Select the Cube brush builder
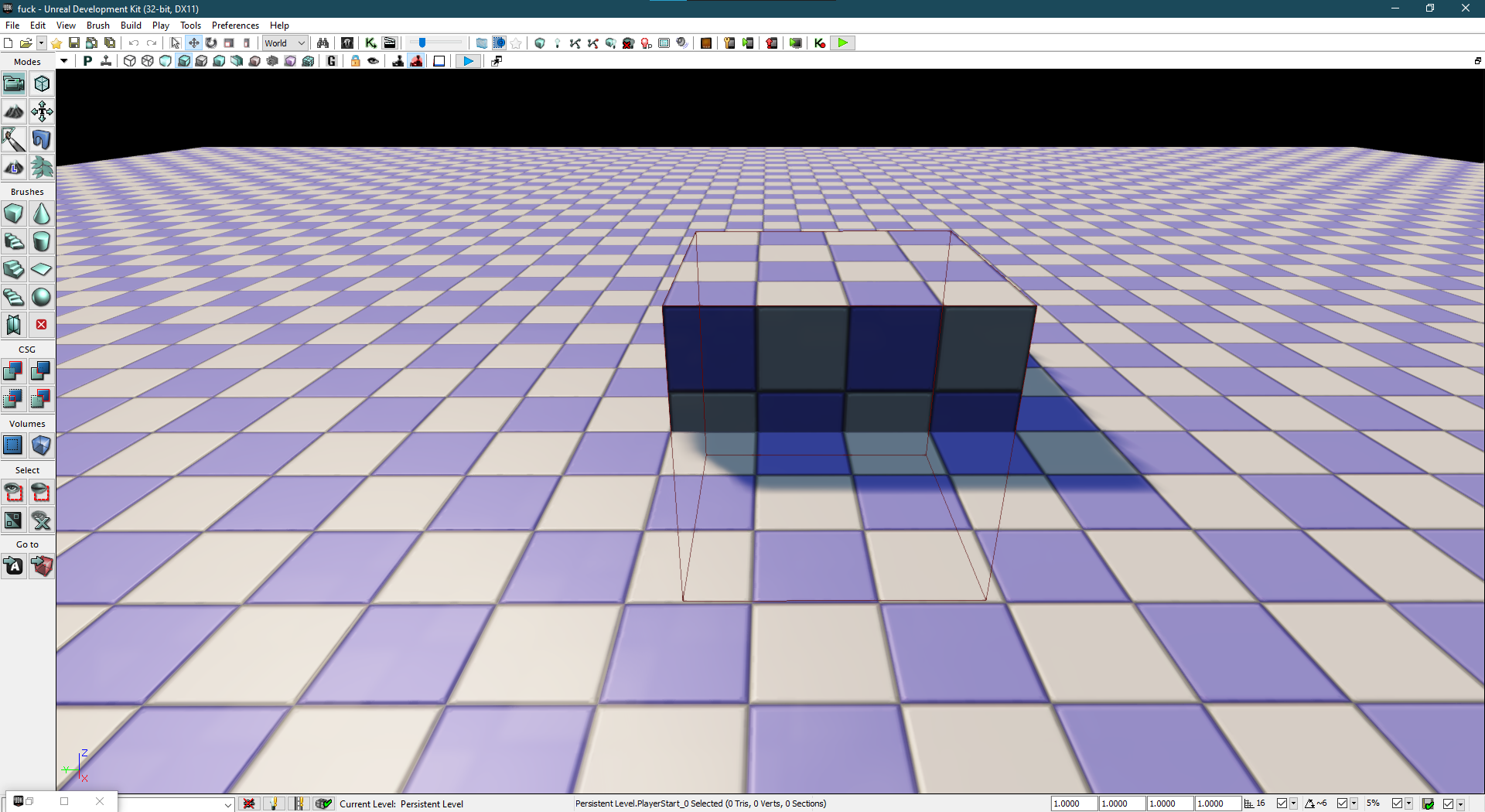The height and width of the screenshot is (812, 1485). point(13,213)
